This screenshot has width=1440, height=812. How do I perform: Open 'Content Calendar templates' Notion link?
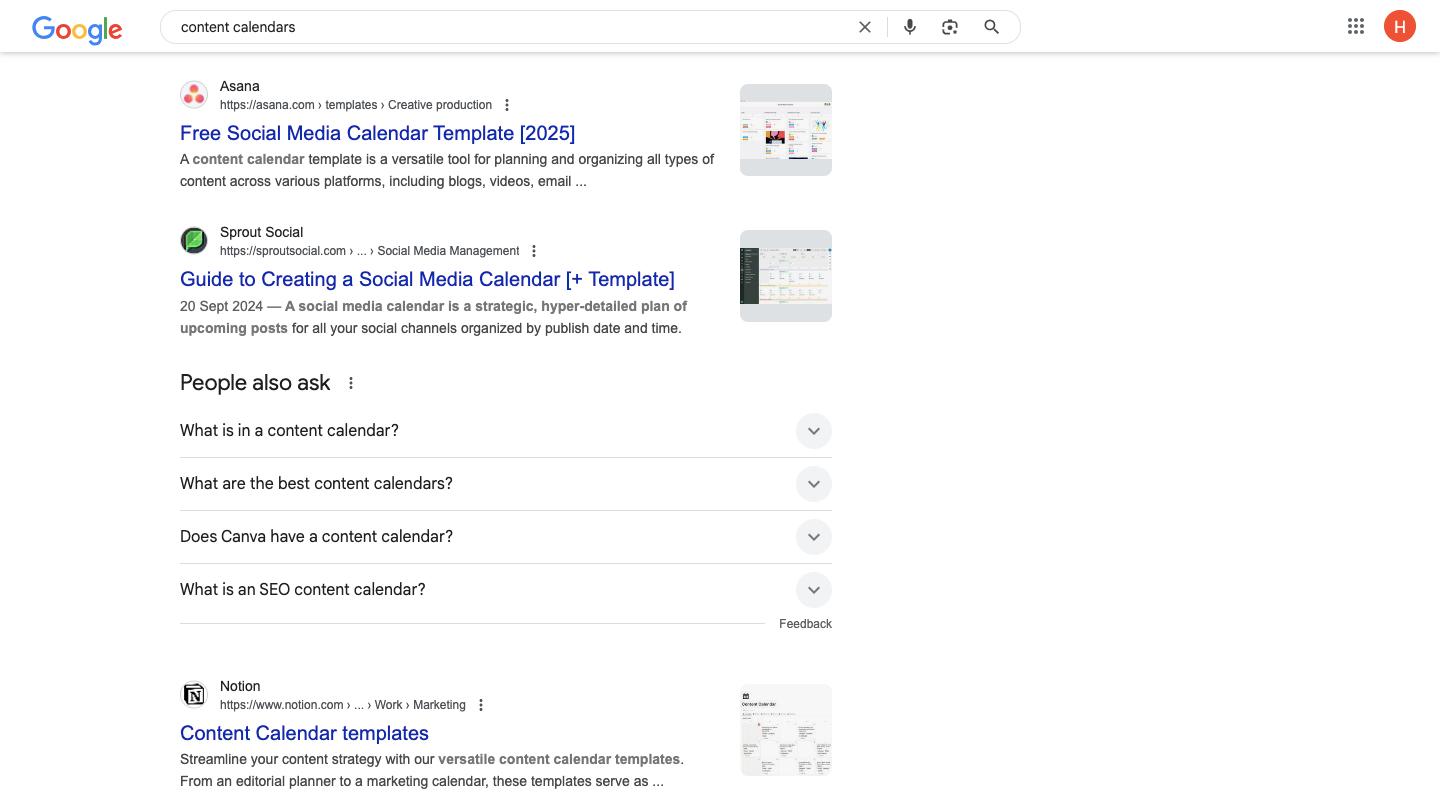point(304,733)
